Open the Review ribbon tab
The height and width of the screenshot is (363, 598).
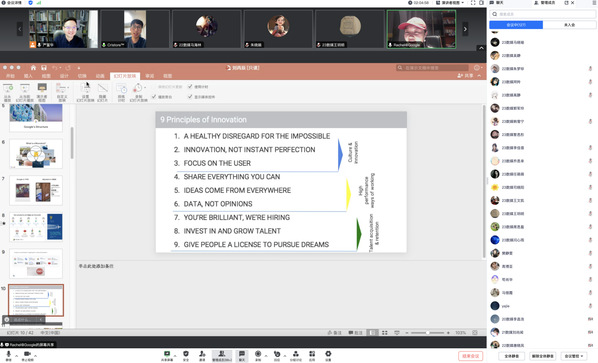(150, 76)
